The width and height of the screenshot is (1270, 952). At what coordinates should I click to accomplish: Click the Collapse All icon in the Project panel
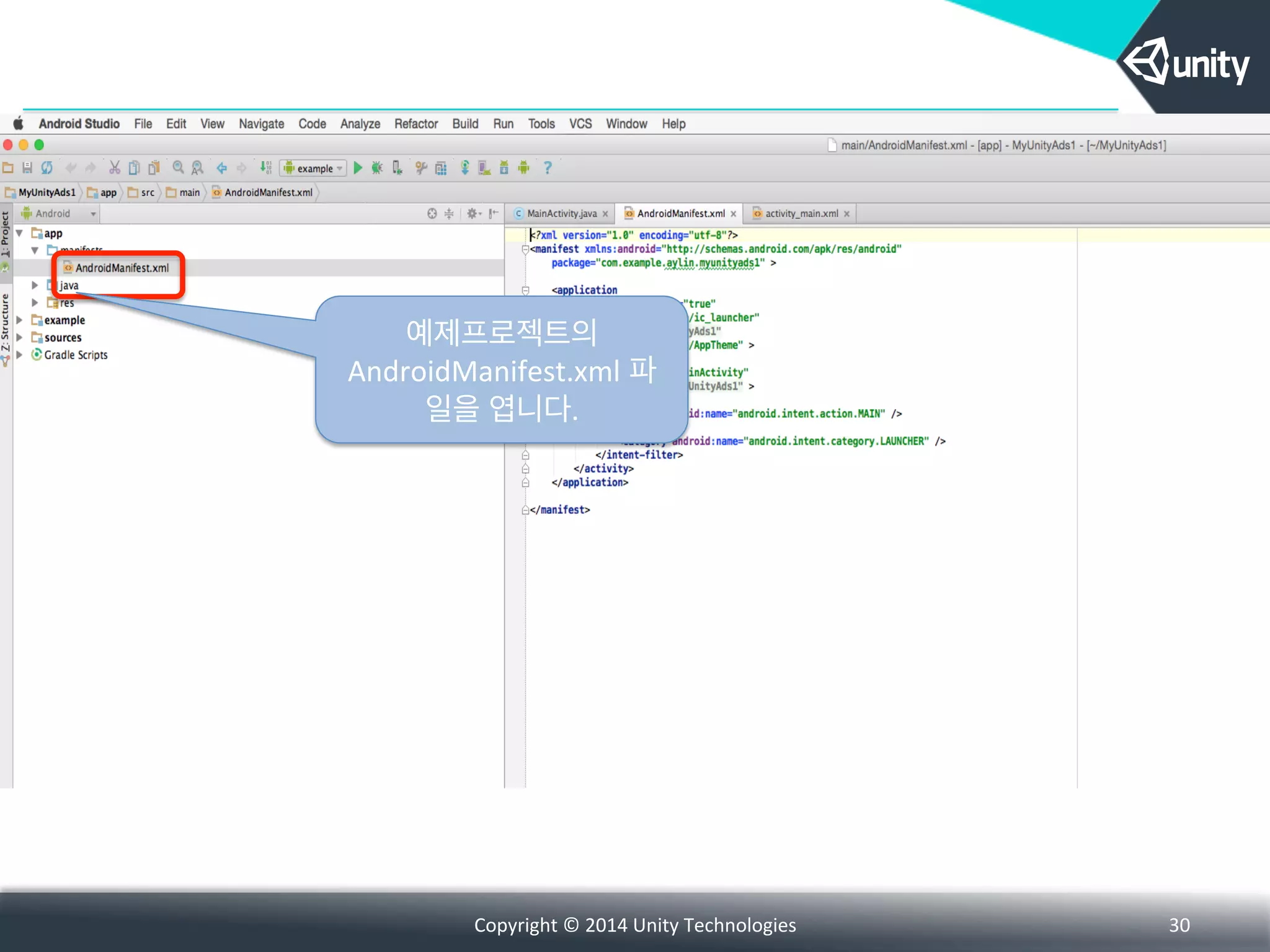[x=449, y=214]
